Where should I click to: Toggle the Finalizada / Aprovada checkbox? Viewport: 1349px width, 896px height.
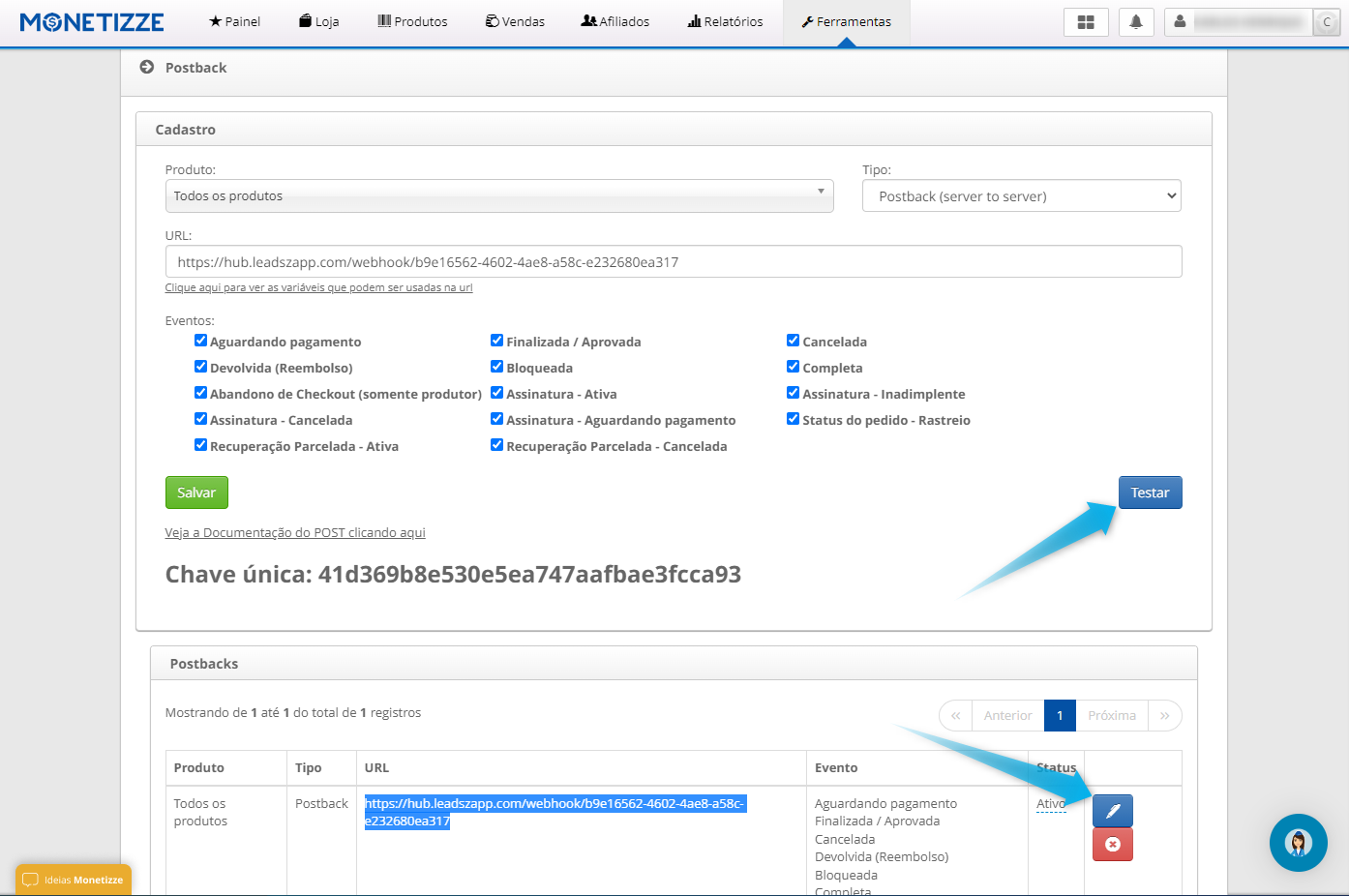(x=496, y=341)
